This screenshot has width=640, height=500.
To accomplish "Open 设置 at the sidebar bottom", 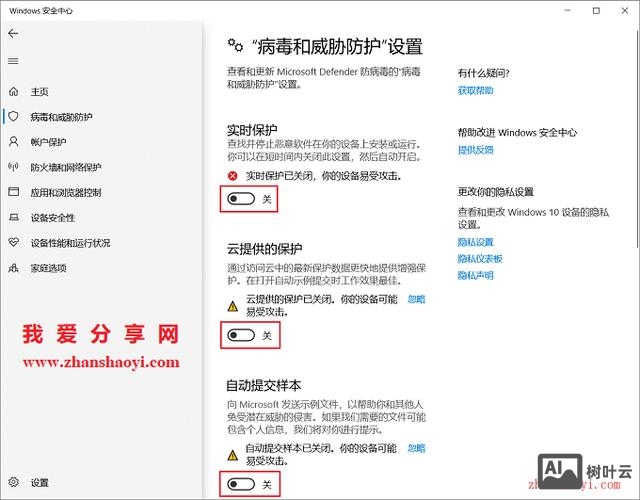I will point(40,483).
